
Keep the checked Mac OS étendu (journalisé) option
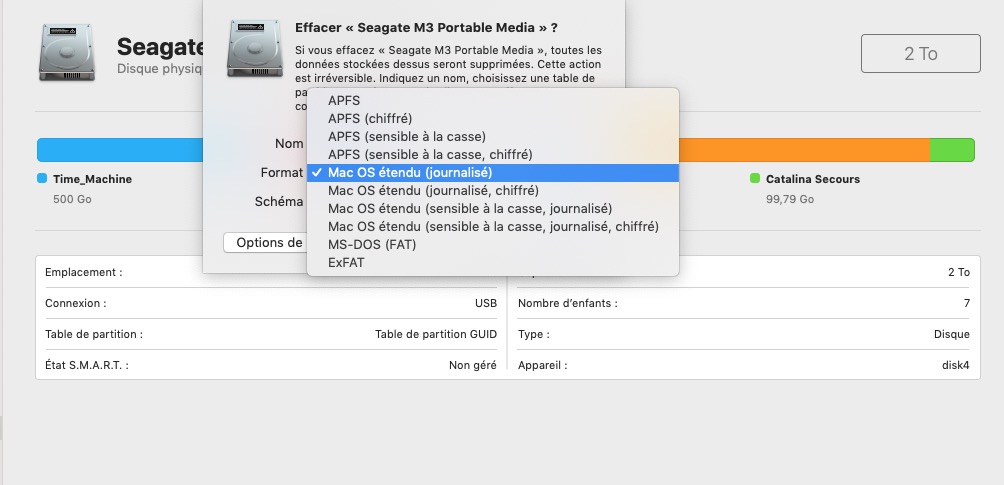click(410, 173)
